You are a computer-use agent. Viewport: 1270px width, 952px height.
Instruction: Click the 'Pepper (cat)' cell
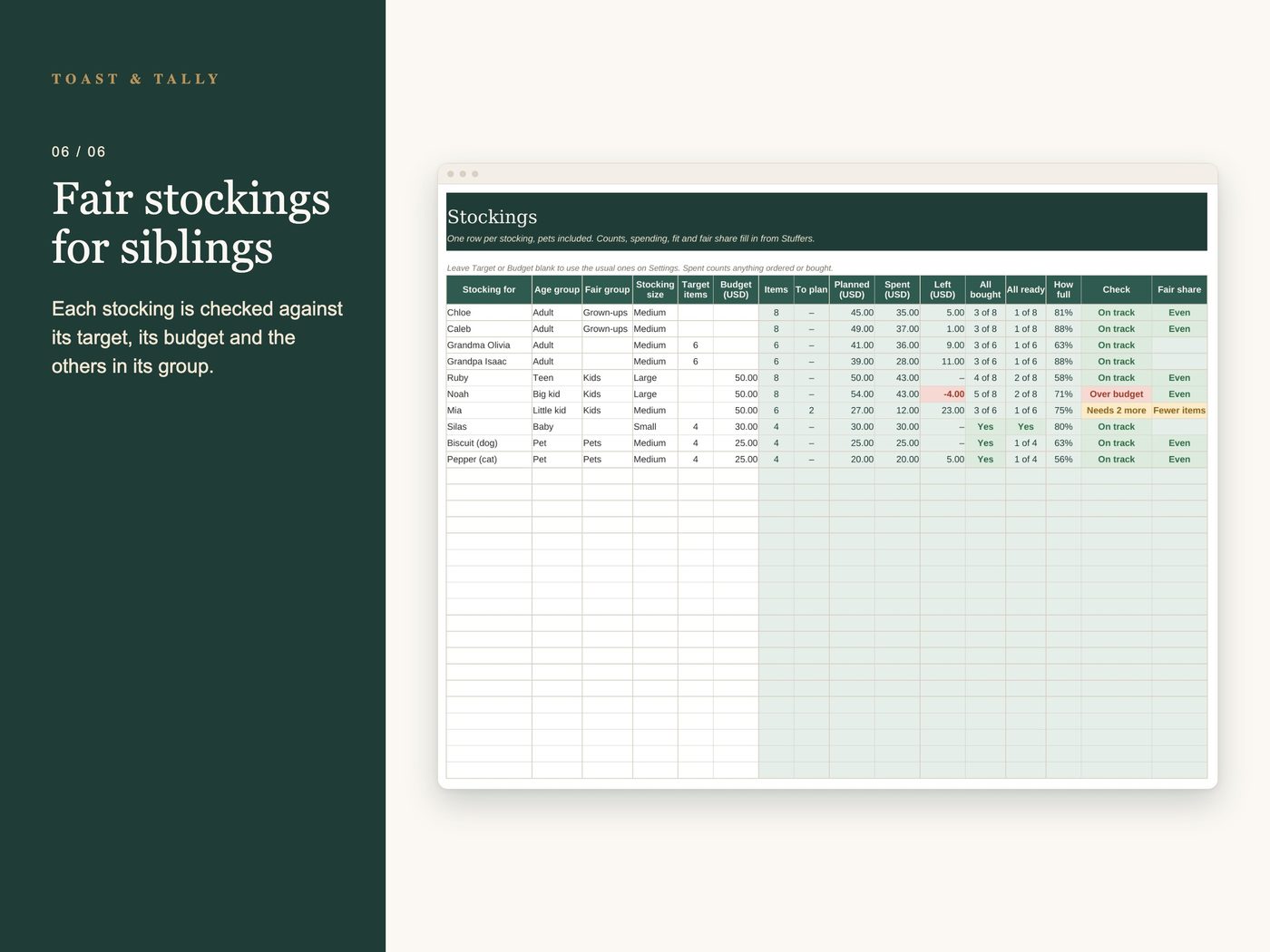point(489,460)
